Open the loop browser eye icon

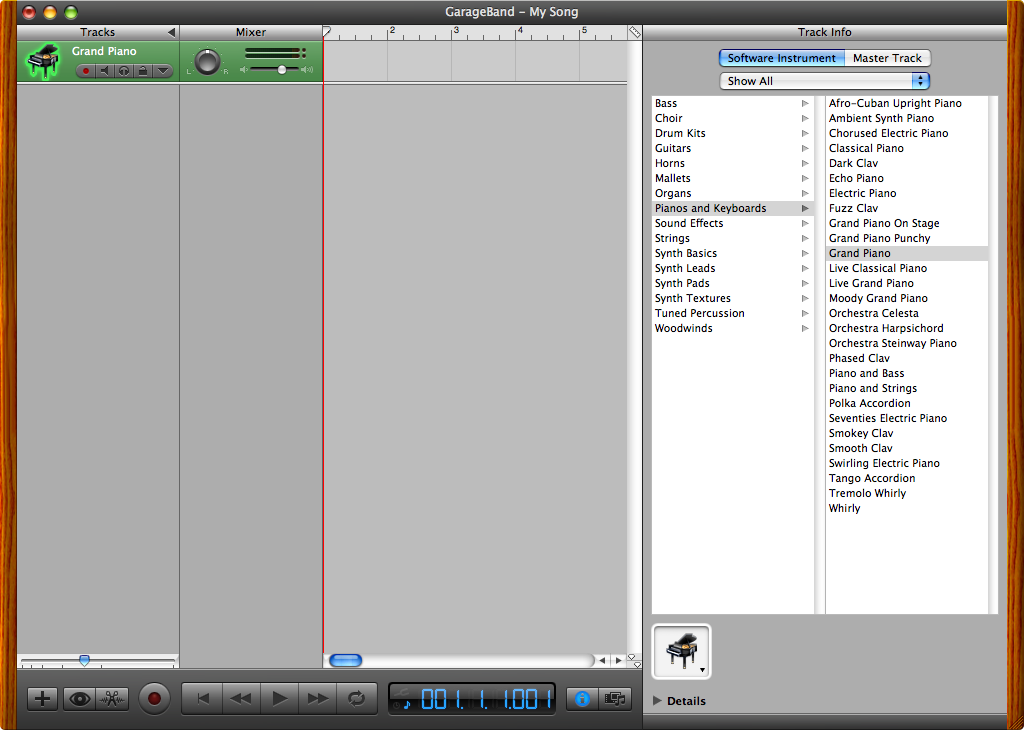coord(79,699)
